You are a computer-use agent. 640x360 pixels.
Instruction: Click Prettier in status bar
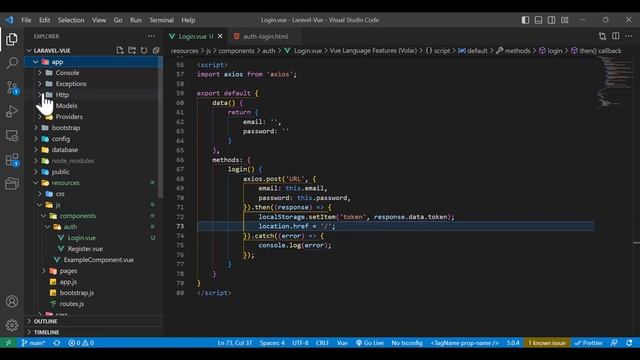tap(589, 342)
